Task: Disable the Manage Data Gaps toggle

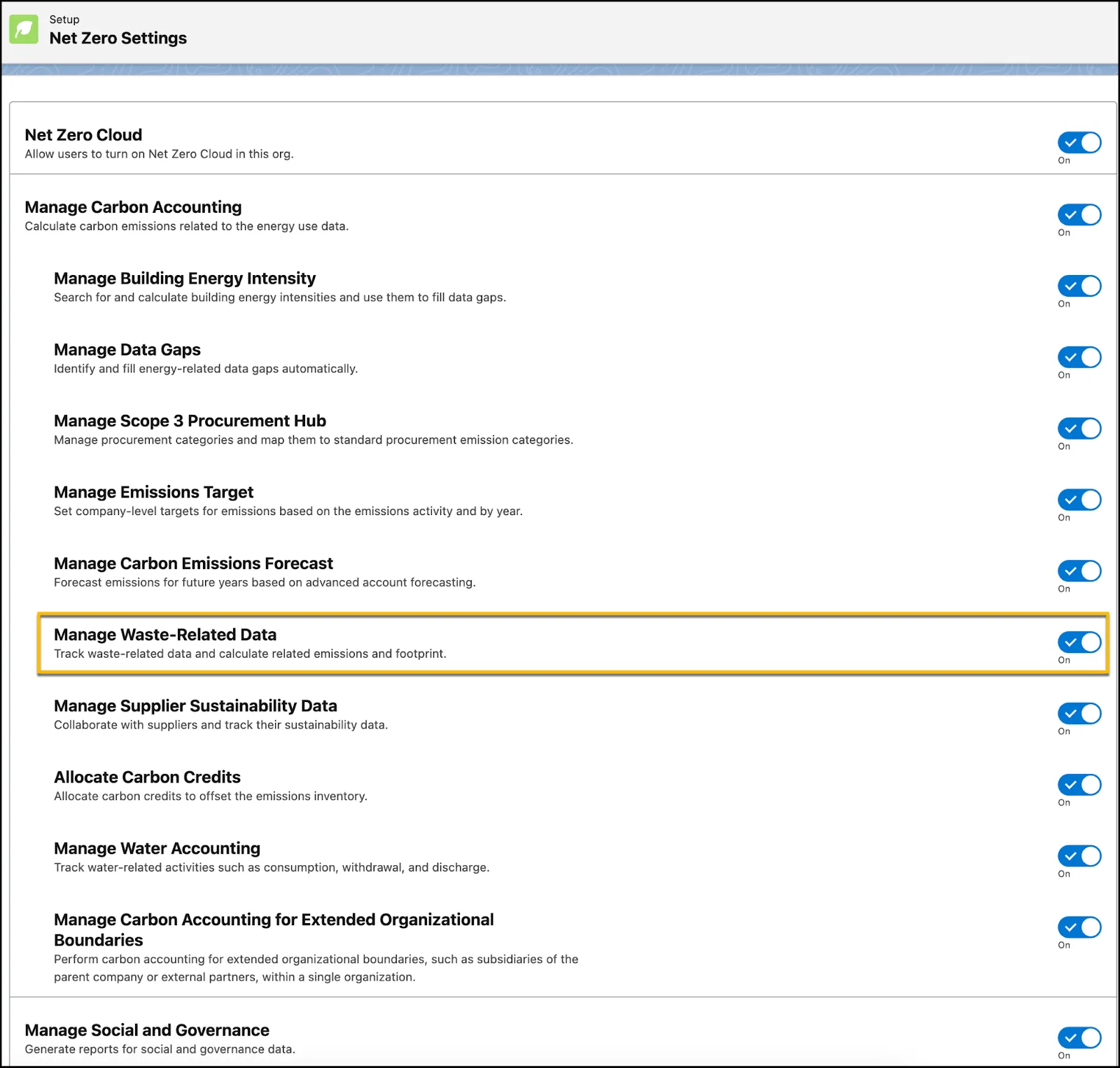Action: [x=1079, y=358]
